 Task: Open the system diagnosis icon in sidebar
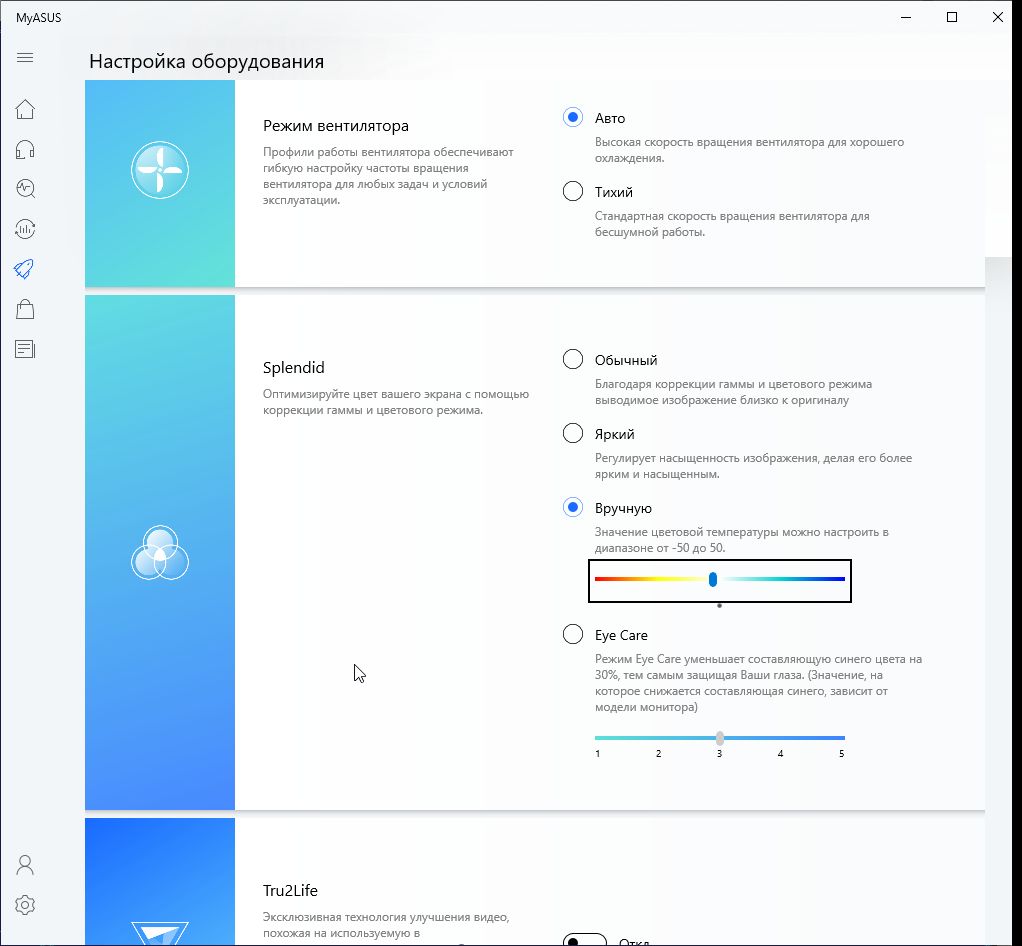25,189
